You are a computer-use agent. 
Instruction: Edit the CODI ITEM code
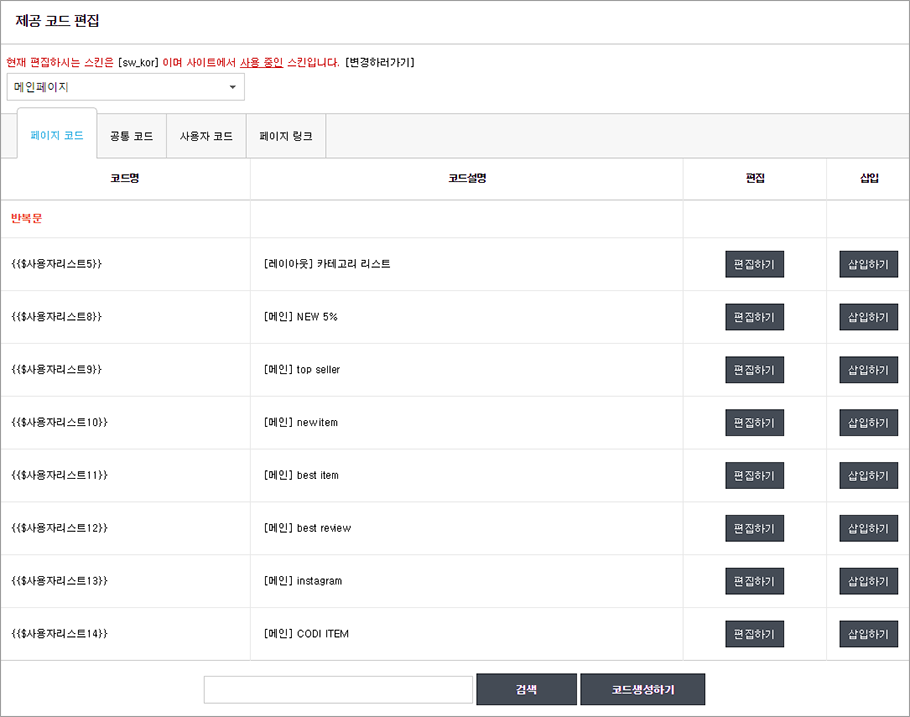[754, 634]
